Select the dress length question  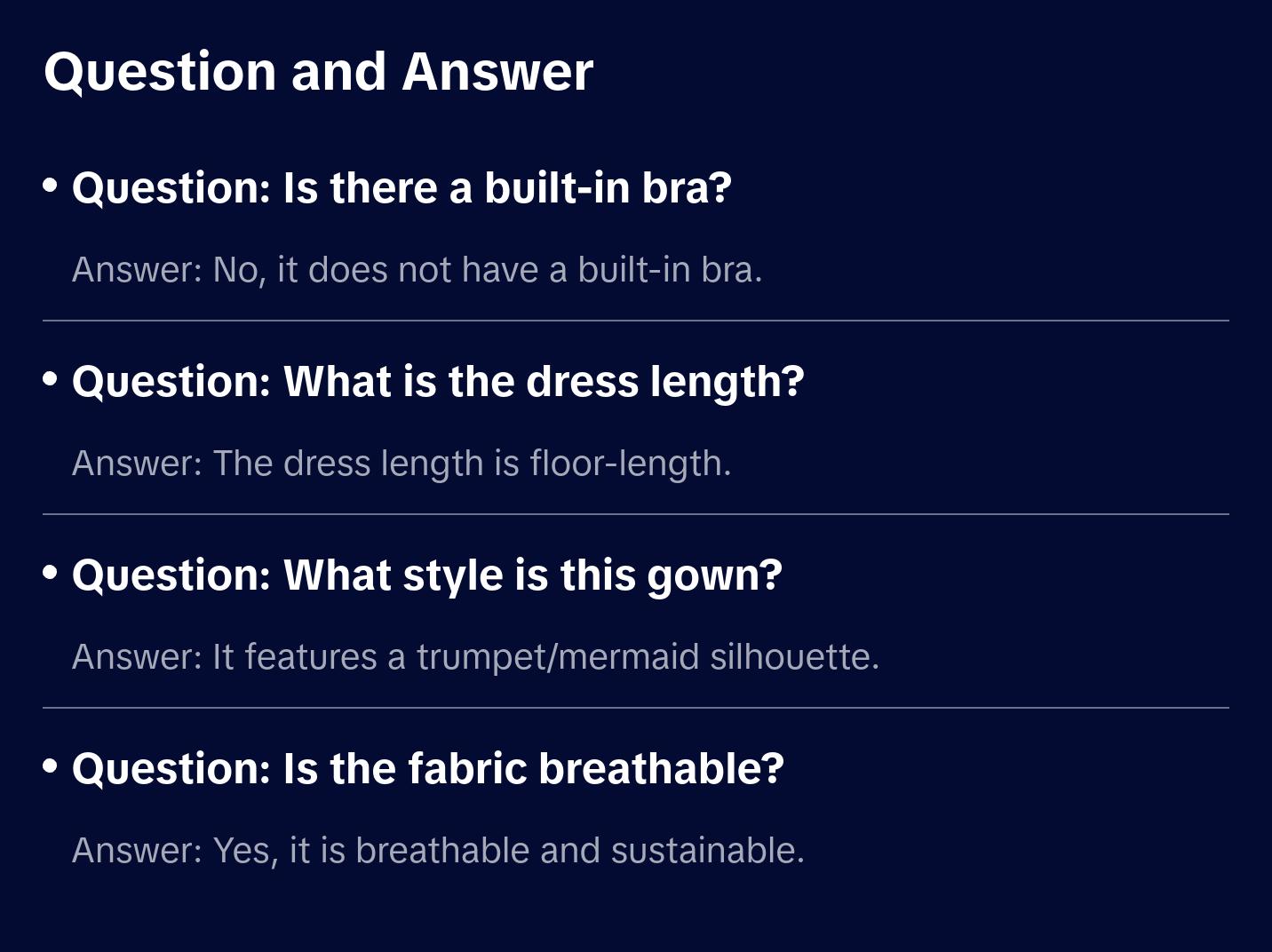tap(438, 382)
